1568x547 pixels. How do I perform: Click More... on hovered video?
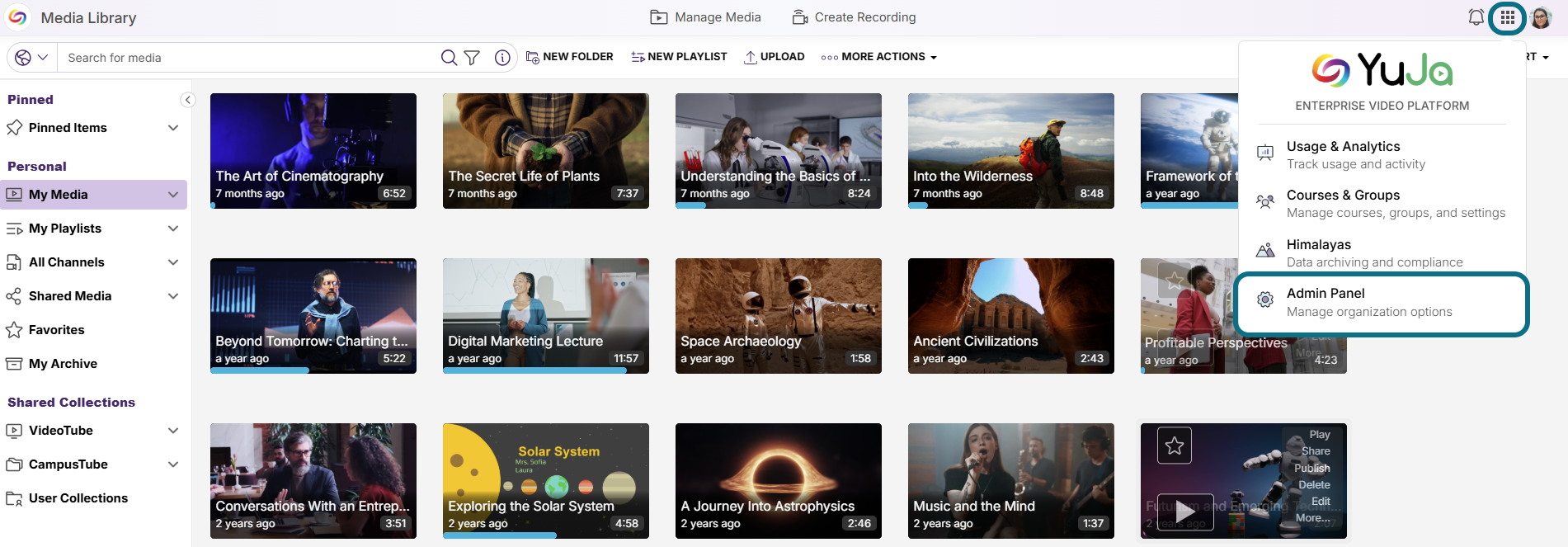tap(1312, 518)
